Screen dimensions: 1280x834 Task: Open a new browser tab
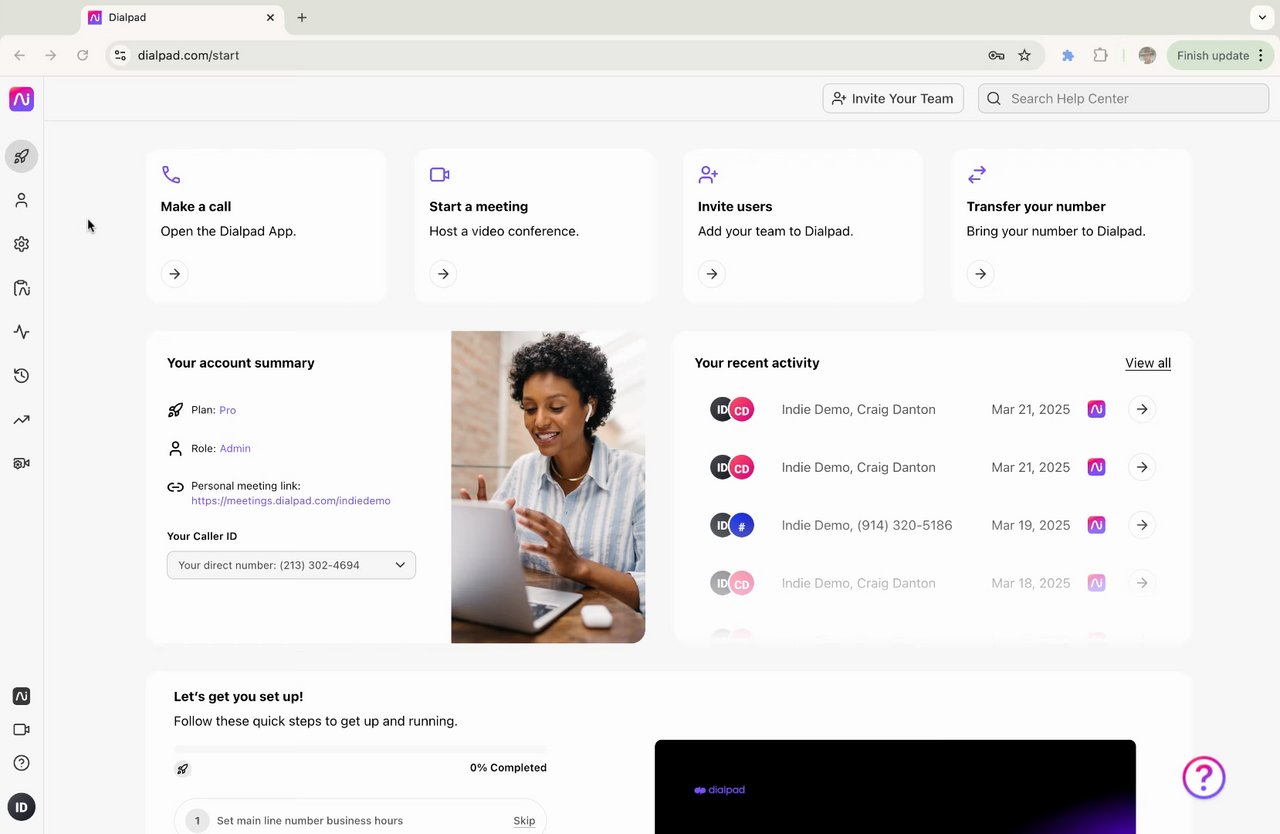(302, 18)
